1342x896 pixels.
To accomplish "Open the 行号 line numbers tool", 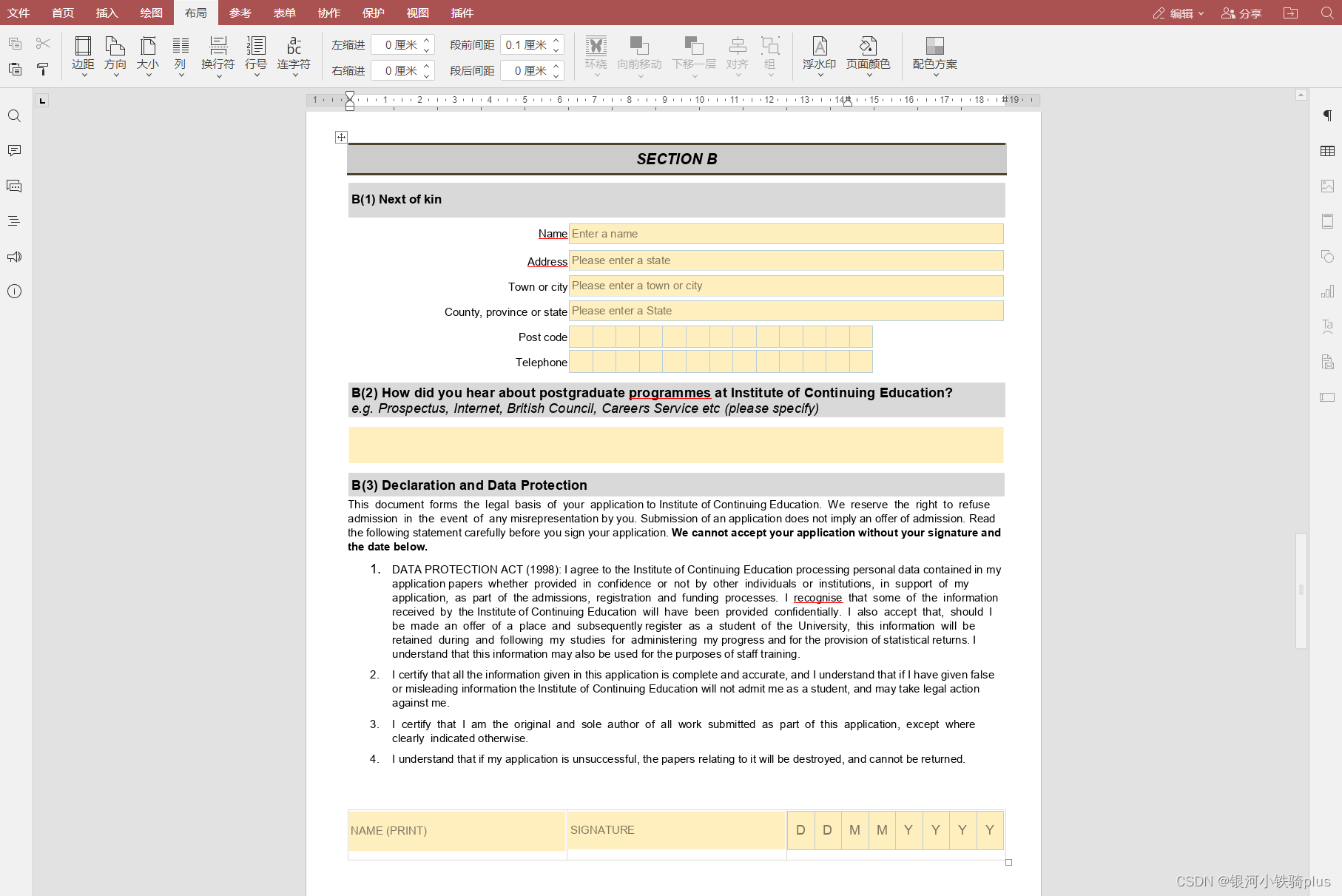I will coord(256,55).
